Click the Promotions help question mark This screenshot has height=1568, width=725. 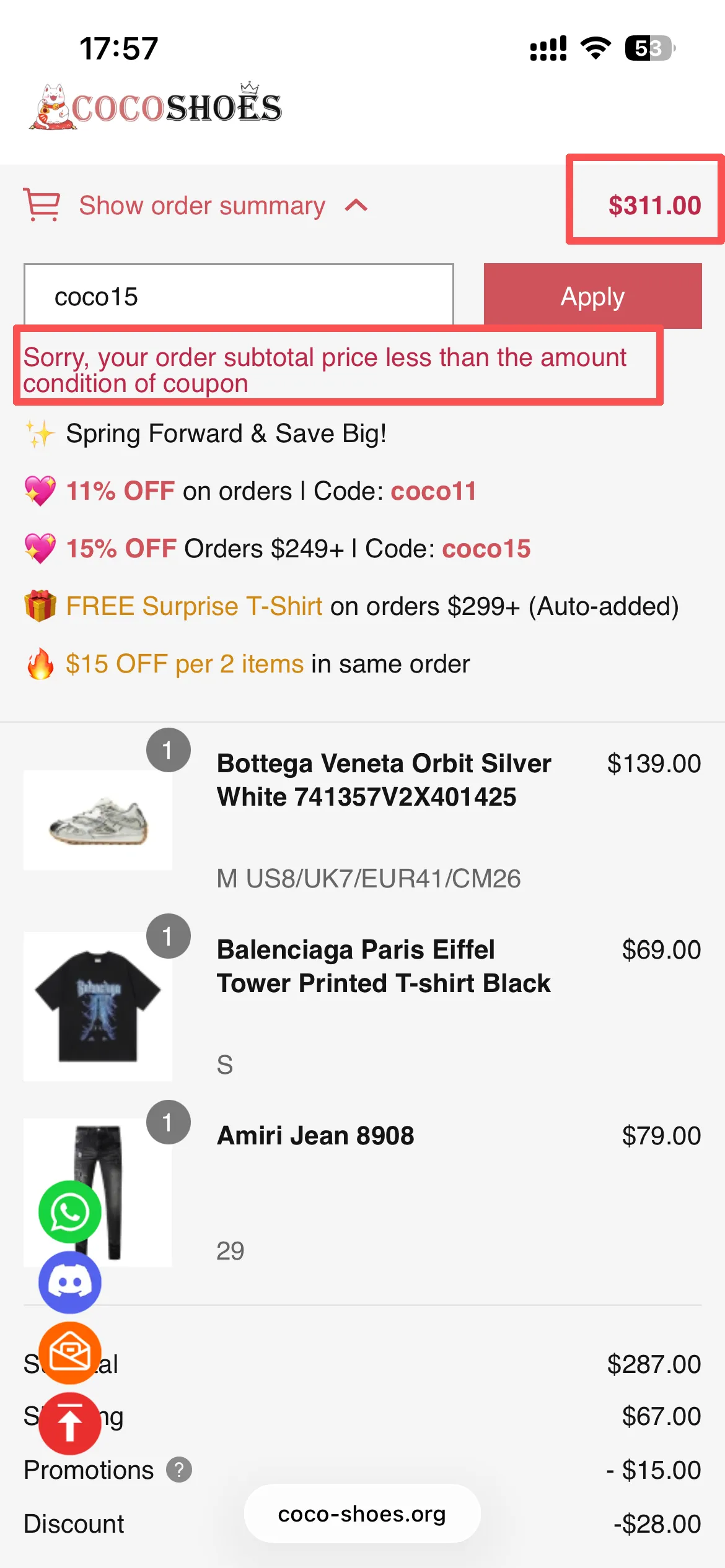coord(179,1470)
